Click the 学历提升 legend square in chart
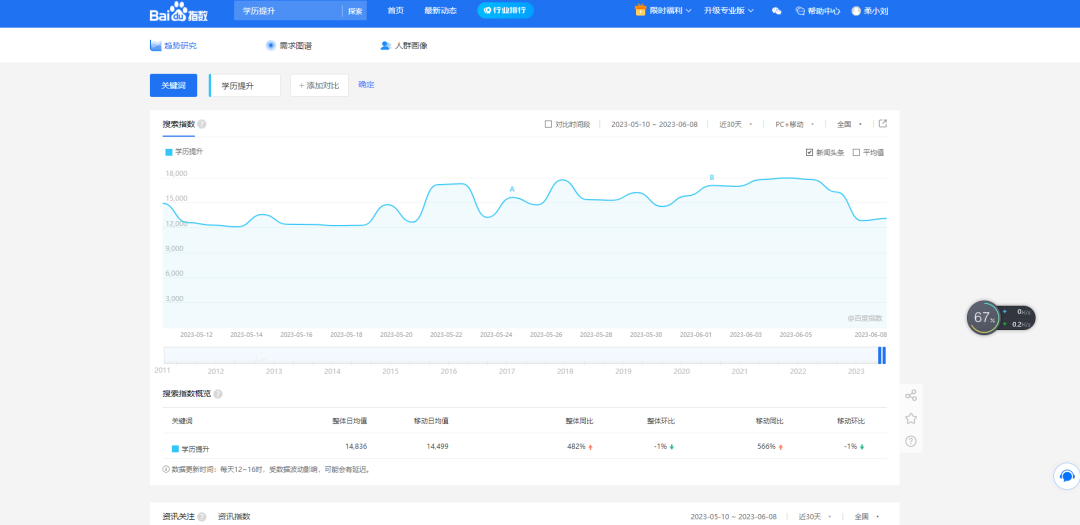 (169, 152)
